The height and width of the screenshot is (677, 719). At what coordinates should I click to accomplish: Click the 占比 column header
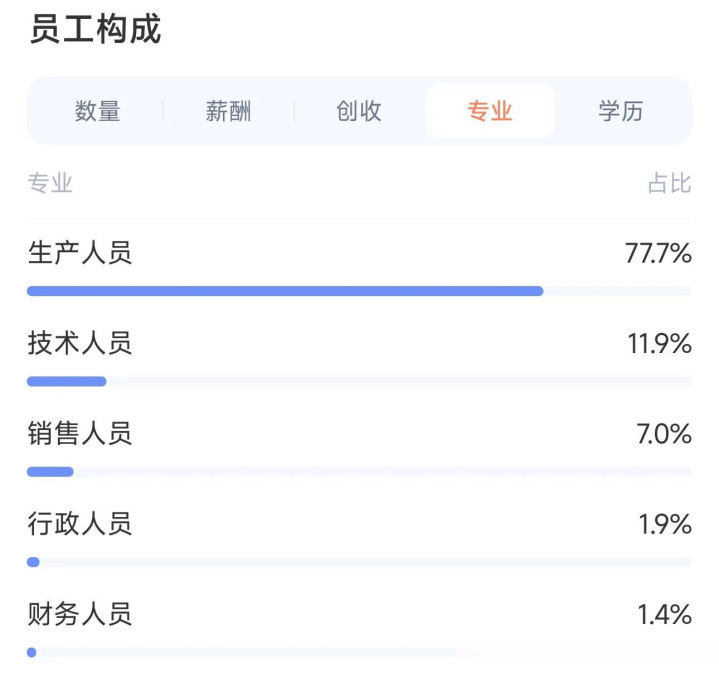pos(669,183)
